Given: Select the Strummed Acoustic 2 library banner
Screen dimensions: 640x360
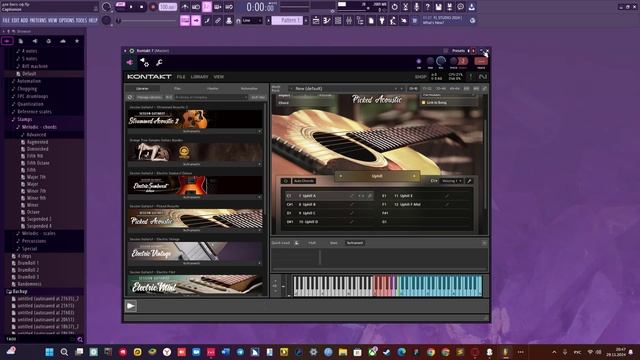Looking at the screenshot, I should coord(195,120).
